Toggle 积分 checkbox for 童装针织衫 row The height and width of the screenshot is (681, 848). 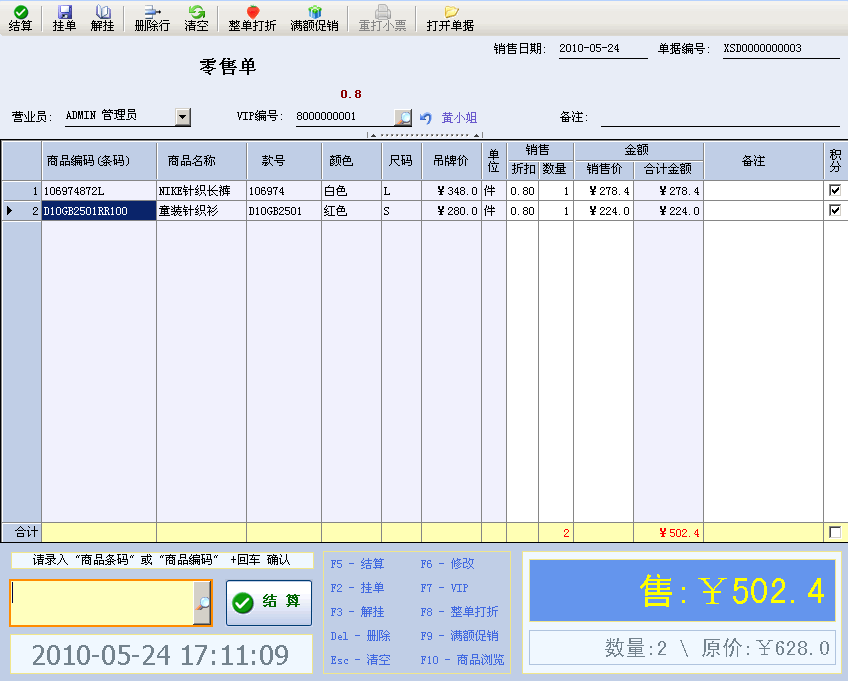pos(835,210)
